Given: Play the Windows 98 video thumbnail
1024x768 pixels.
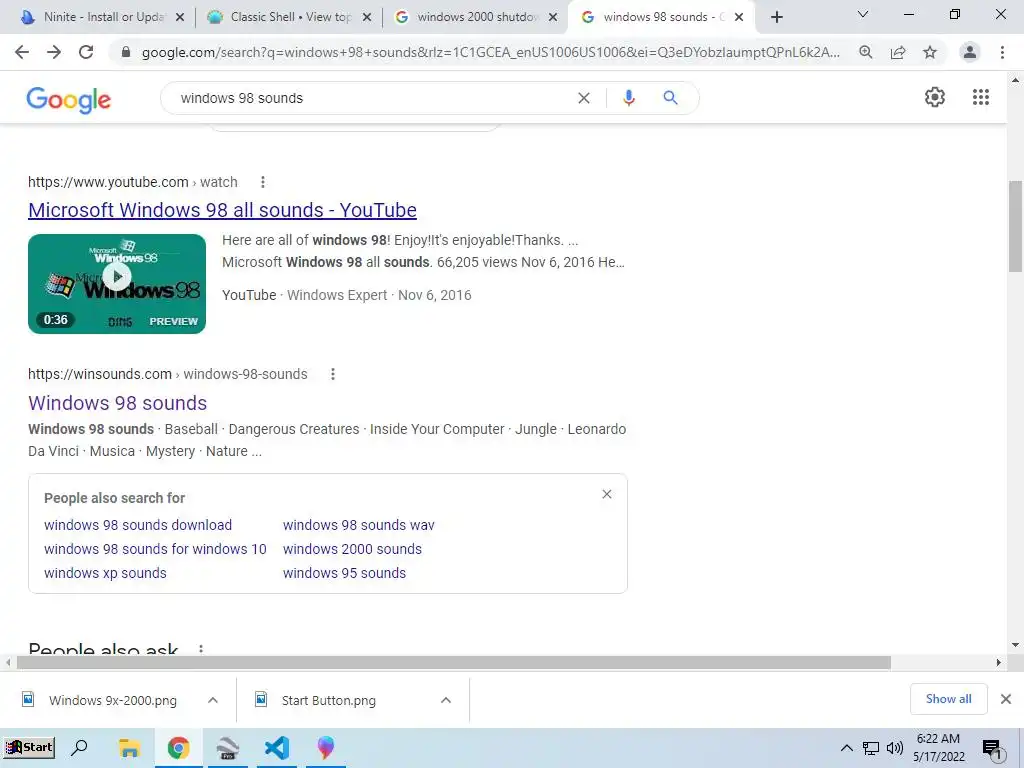Looking at the screenshot, I should 117,284.
